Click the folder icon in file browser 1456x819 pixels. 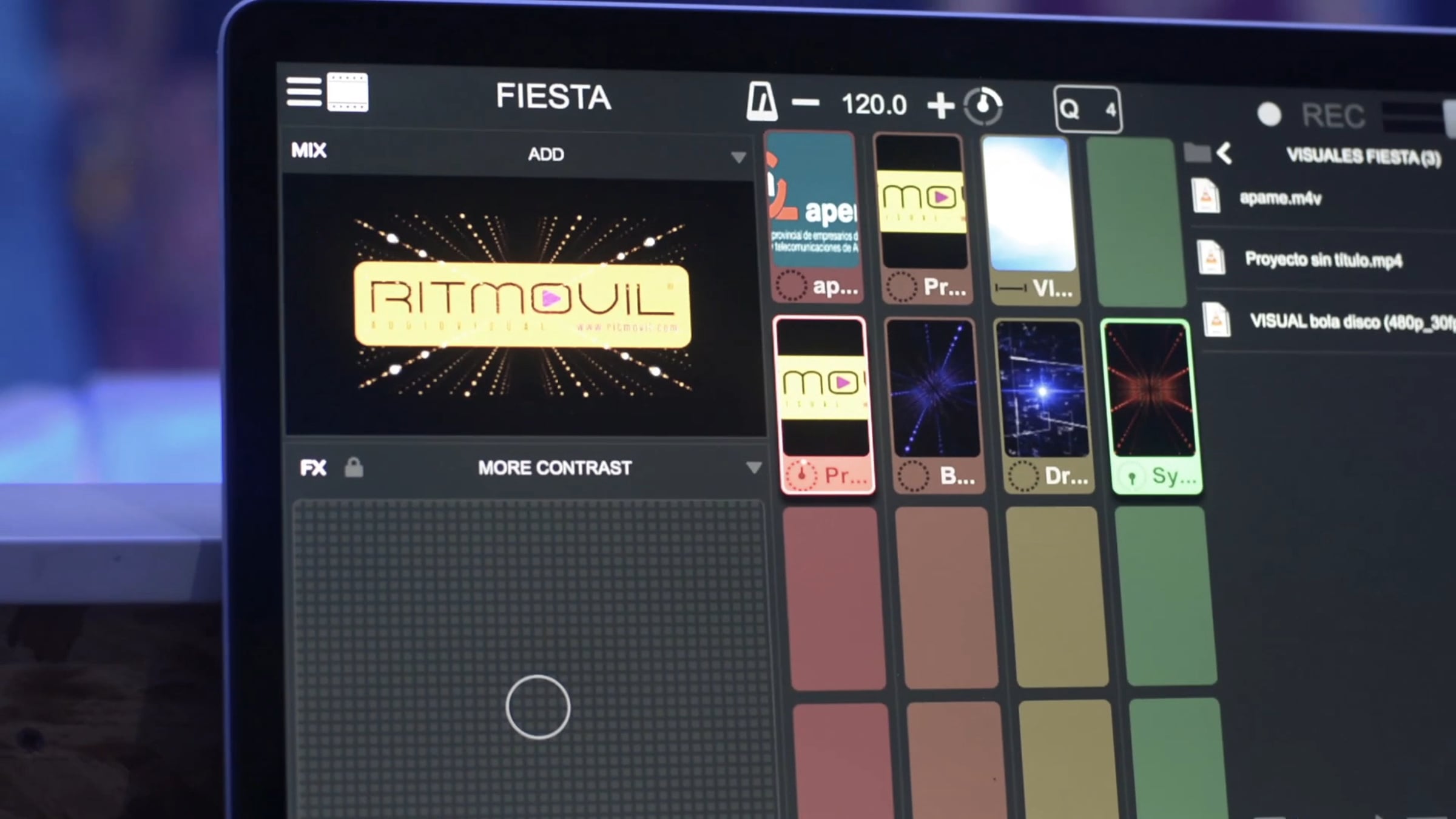(x=1196, y=153)
